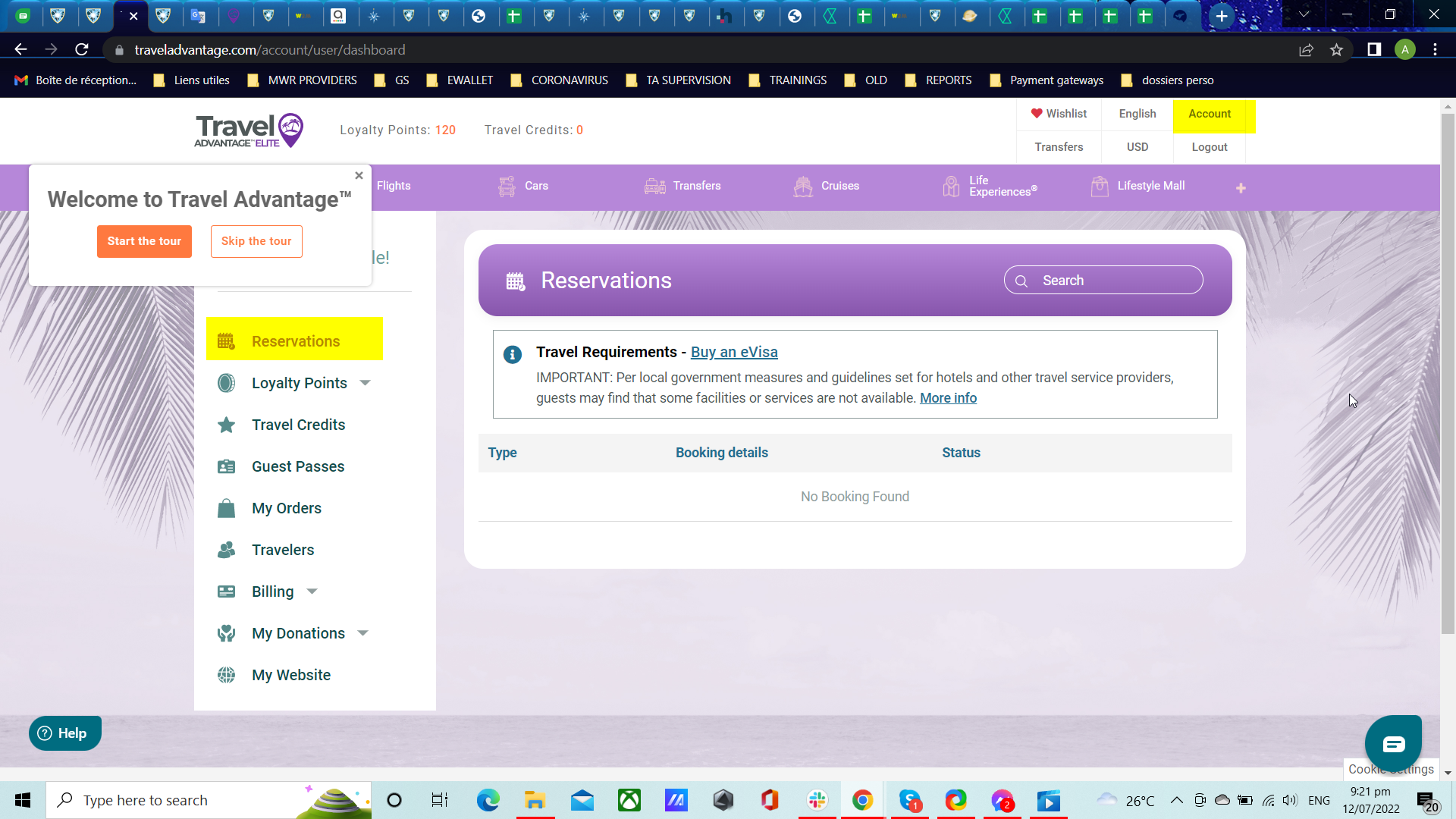Viewport: 1456px width, 819px height.
Task: Open the chat bubble widget
Action: point(1393,744)
